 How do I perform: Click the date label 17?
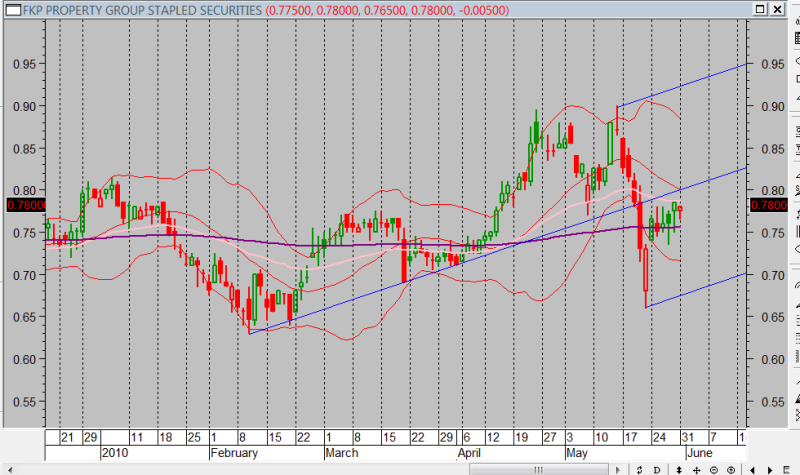(x=631, y=437)
